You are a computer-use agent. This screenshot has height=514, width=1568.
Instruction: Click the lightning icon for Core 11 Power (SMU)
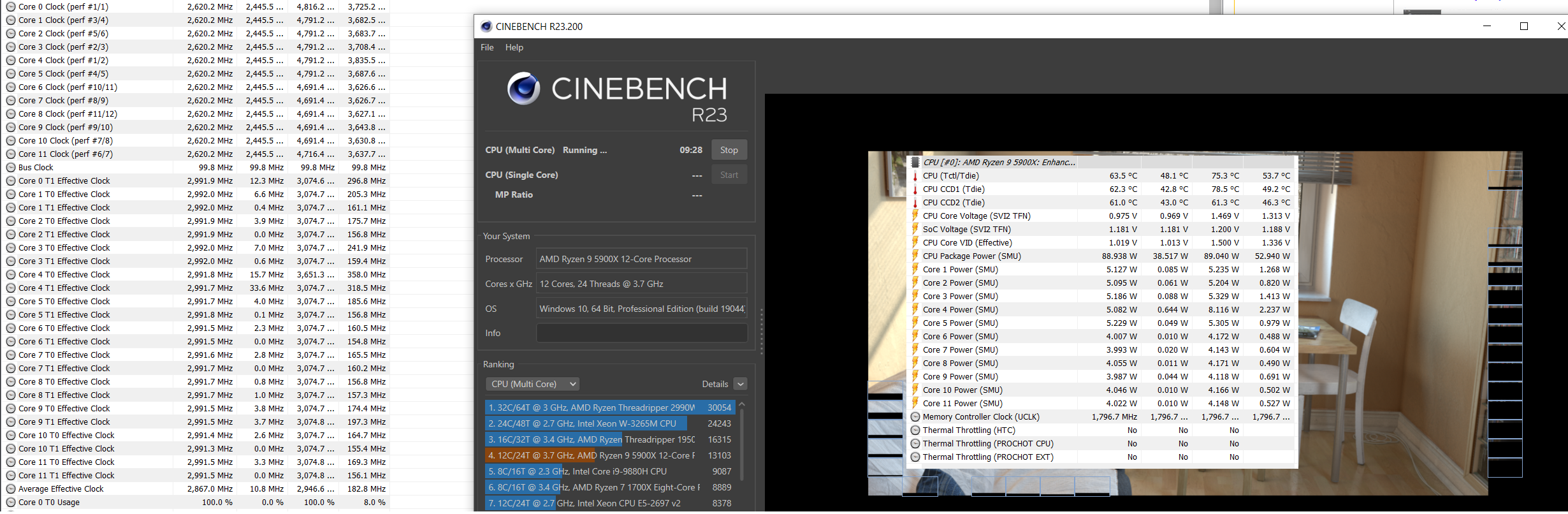coord(915,403)
